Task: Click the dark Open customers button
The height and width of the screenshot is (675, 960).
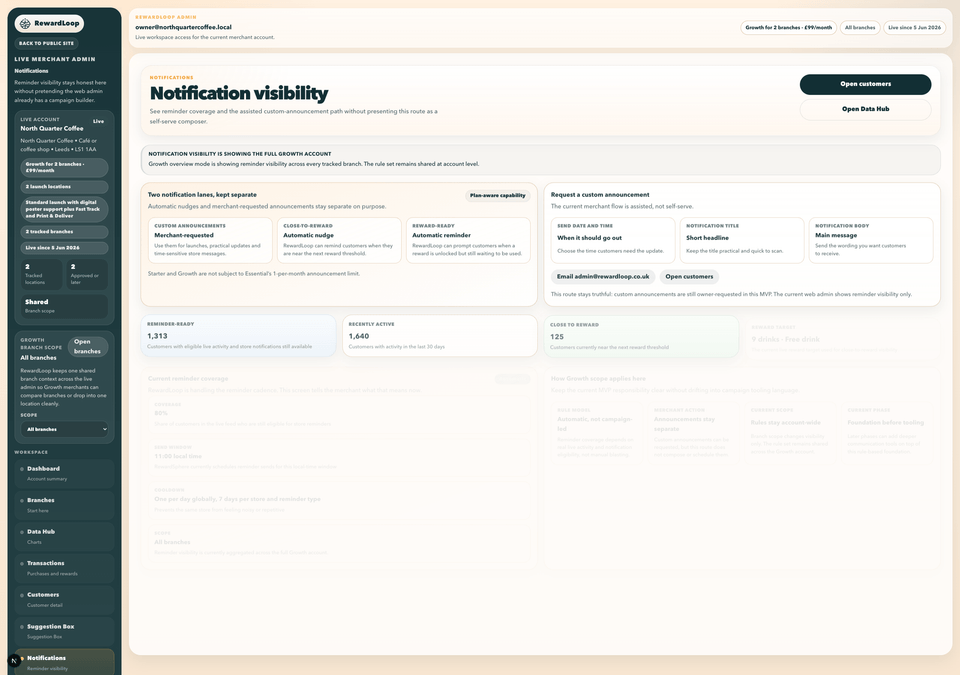Action: coord(865,85)
